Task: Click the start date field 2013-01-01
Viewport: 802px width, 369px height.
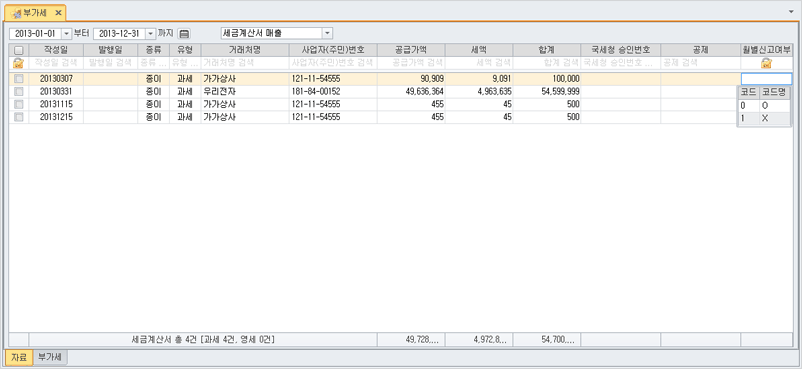Action: pos(35,34)
